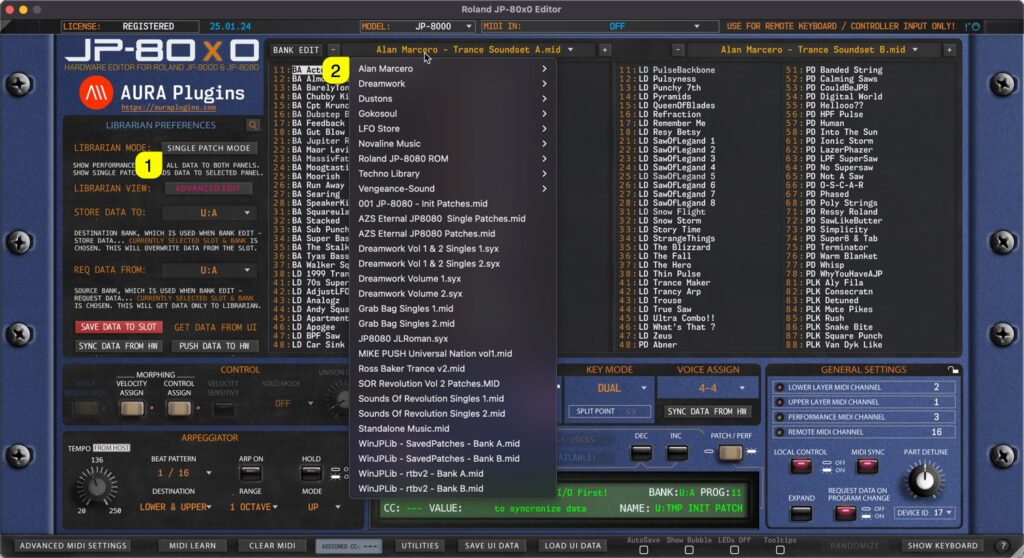This screenshot has width=1024, height=558.
Task: Click the Part Detune knob
Action: point(925,480)
